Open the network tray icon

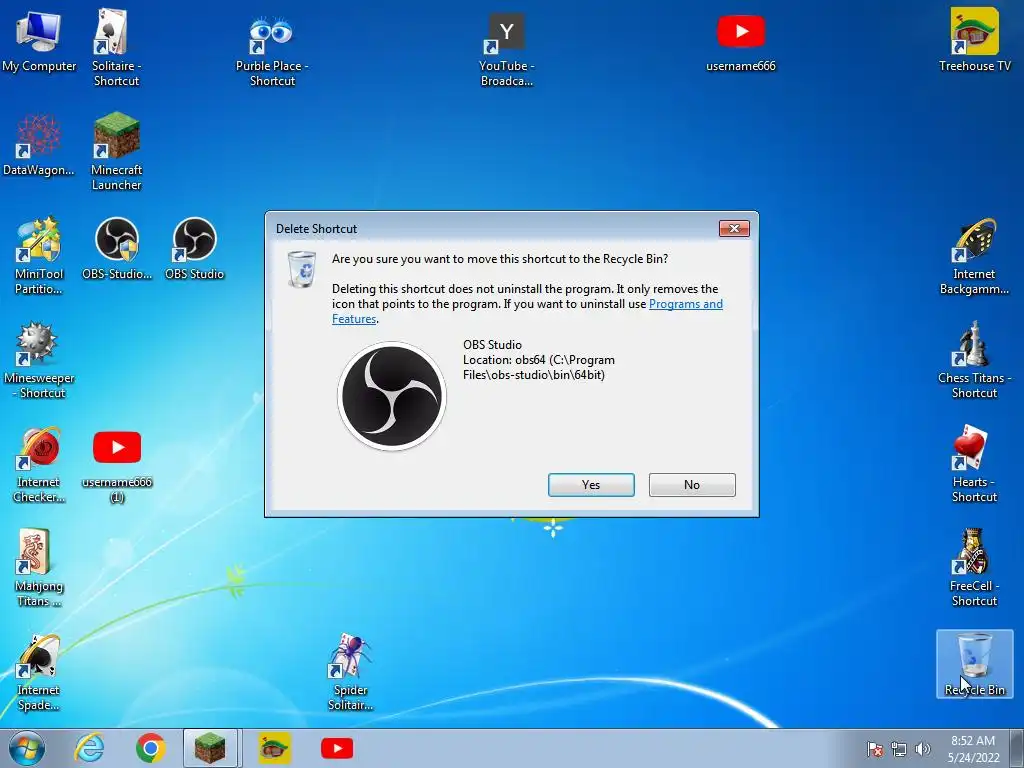point(899,749)
